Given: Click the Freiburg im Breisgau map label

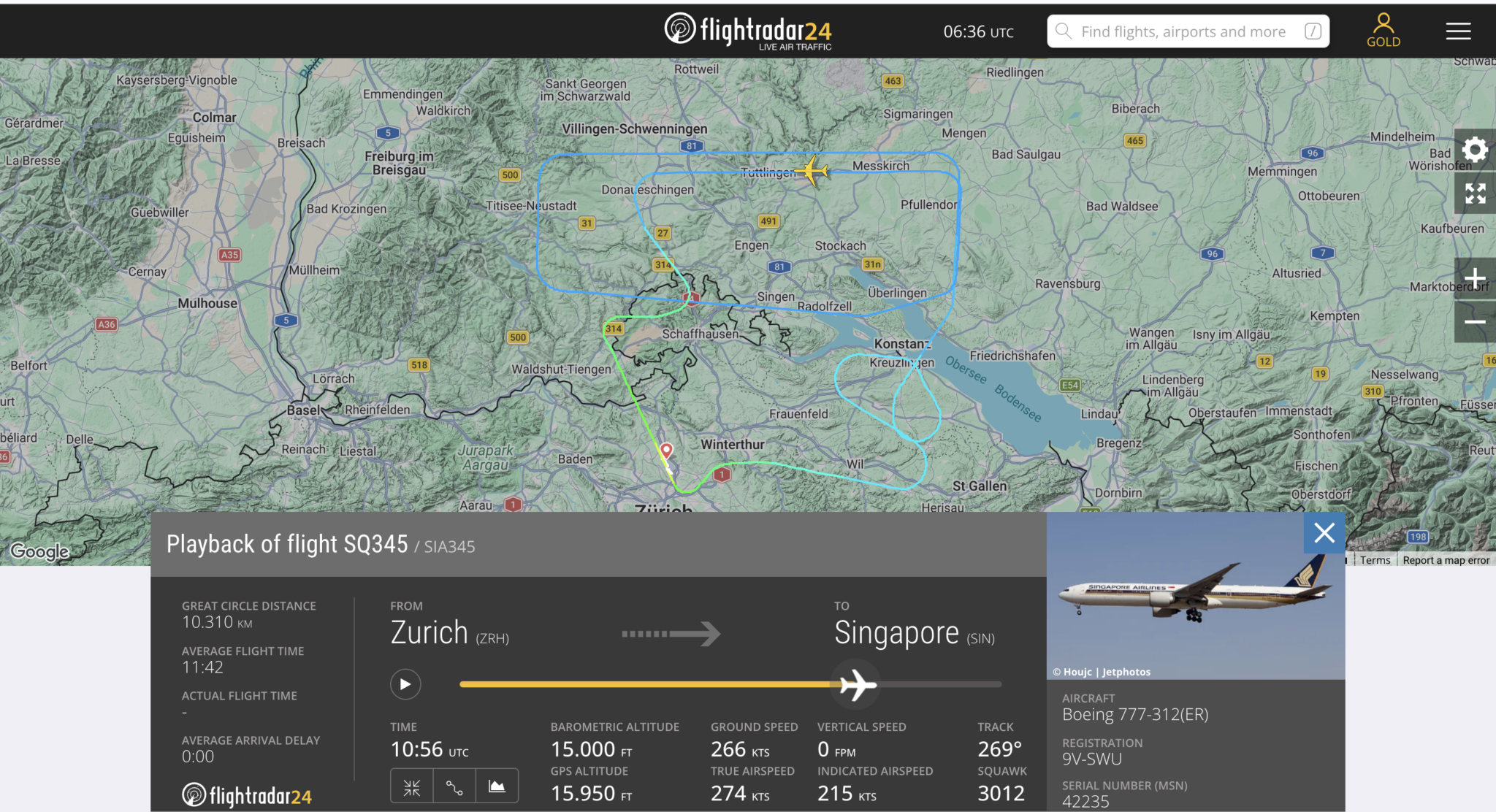Looking at the screenshot, I should (x=400, y=163).
